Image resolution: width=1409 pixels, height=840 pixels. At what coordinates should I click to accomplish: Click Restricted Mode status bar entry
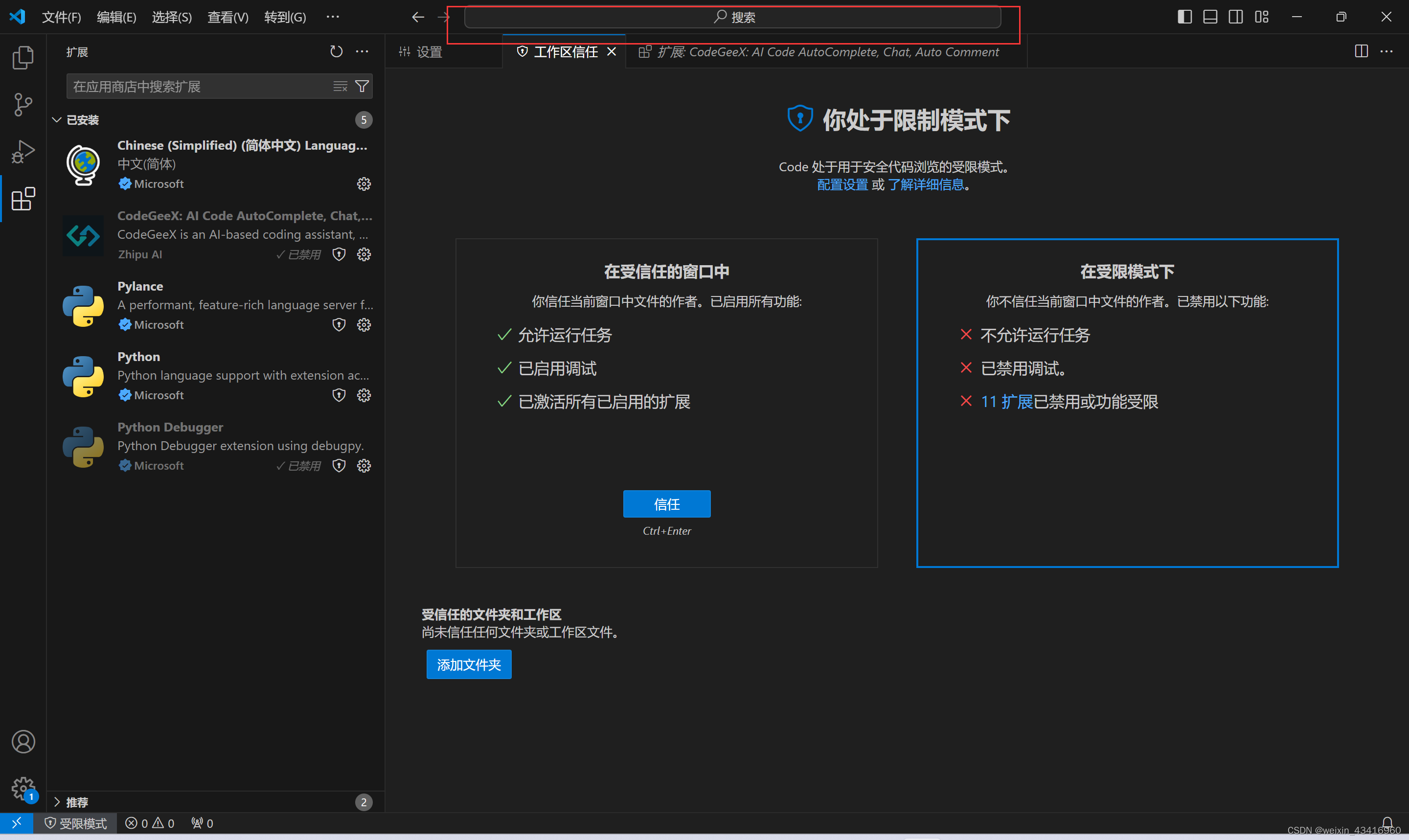point(75,823)
